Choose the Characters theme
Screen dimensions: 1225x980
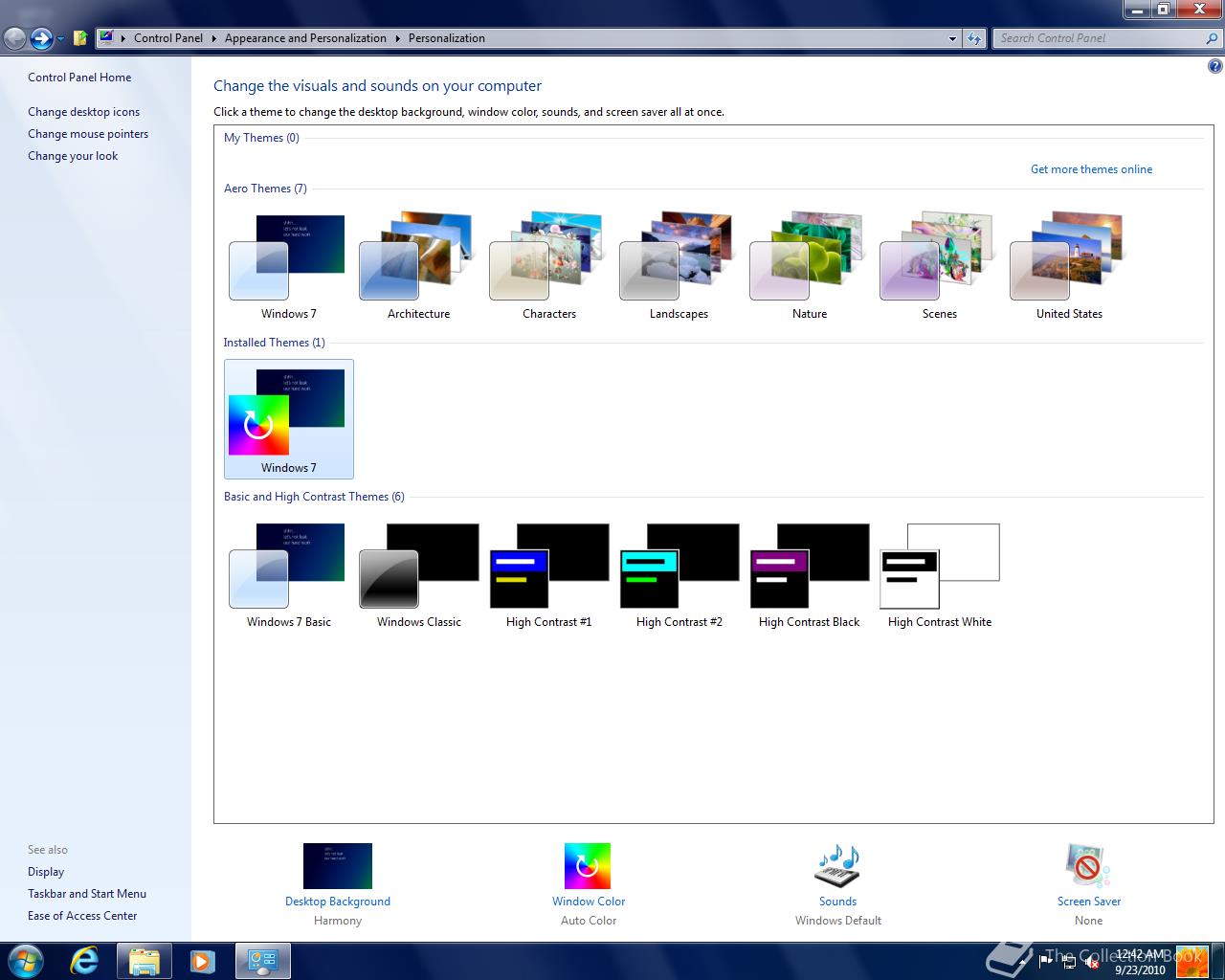tap(548, 266)
